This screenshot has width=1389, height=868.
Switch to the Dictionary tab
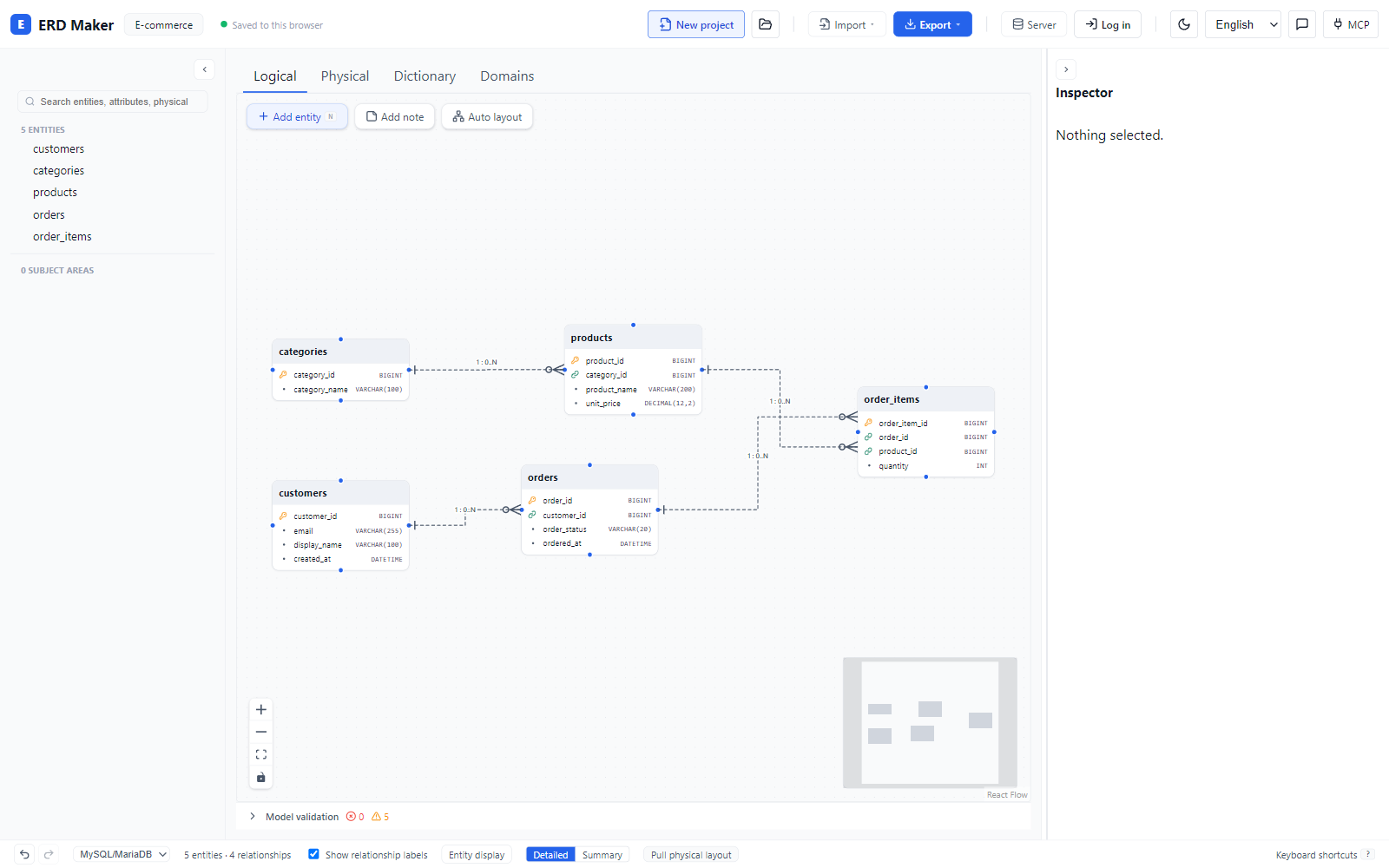pyautogui.click(x=425, y=76)
